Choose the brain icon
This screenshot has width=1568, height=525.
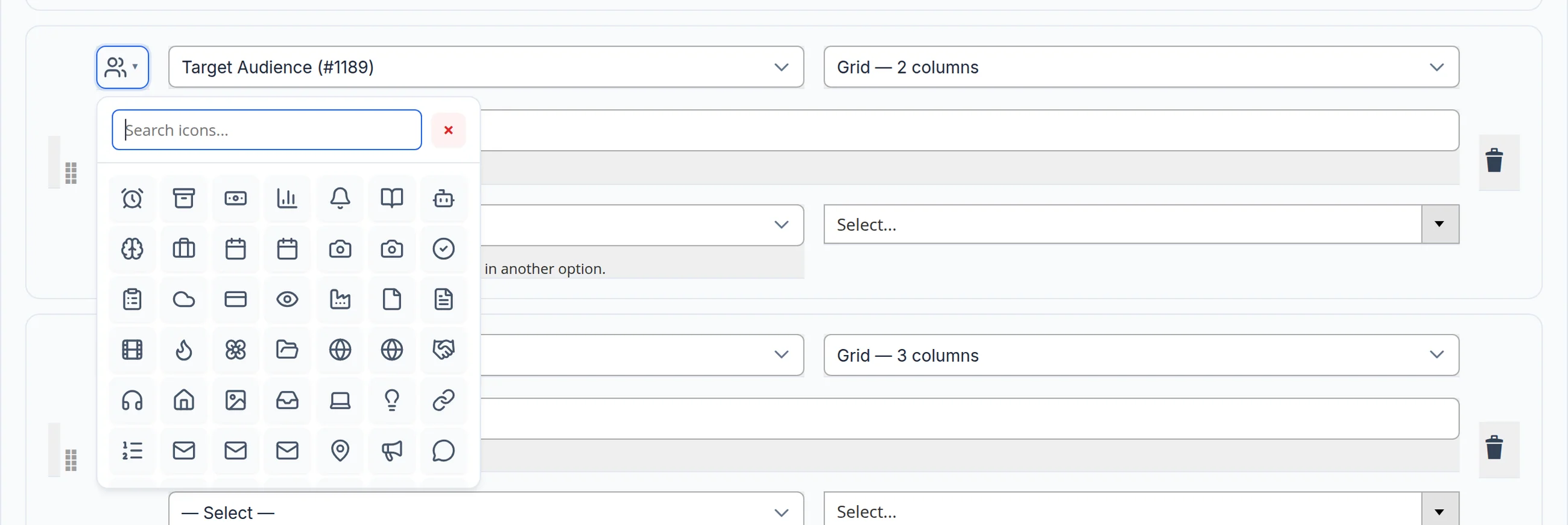point(132,249)
